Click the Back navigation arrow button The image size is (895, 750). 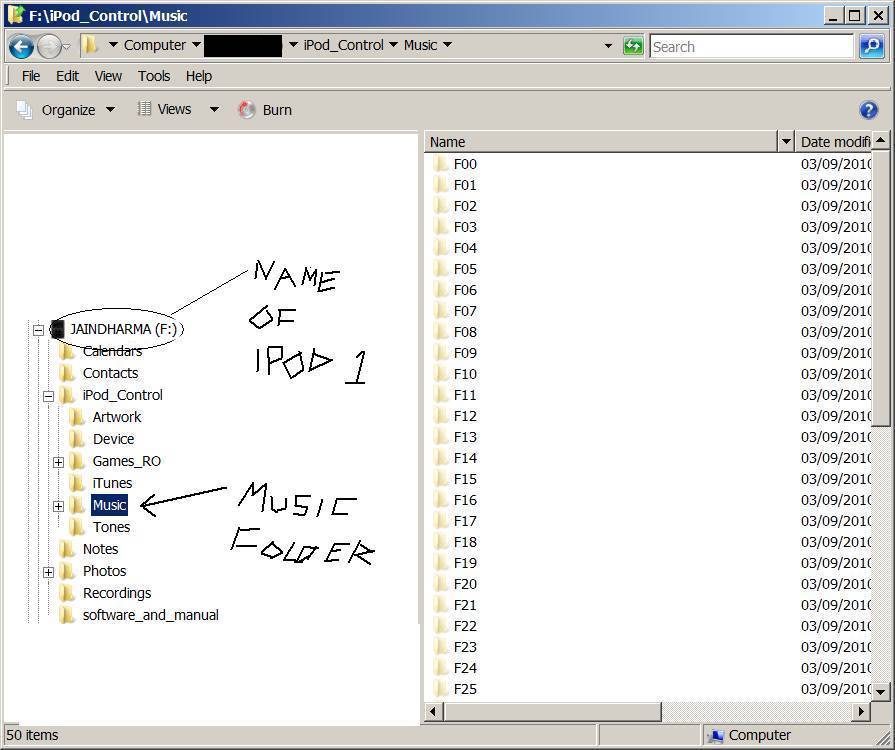point(21,46)
